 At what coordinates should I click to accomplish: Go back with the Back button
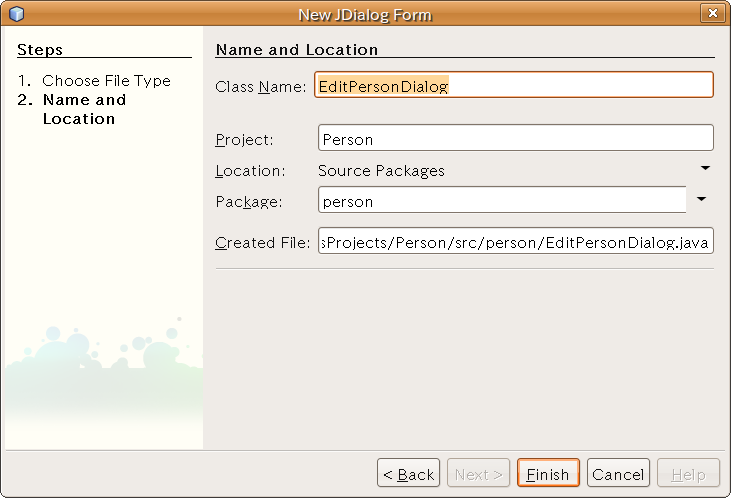[407, 474]
